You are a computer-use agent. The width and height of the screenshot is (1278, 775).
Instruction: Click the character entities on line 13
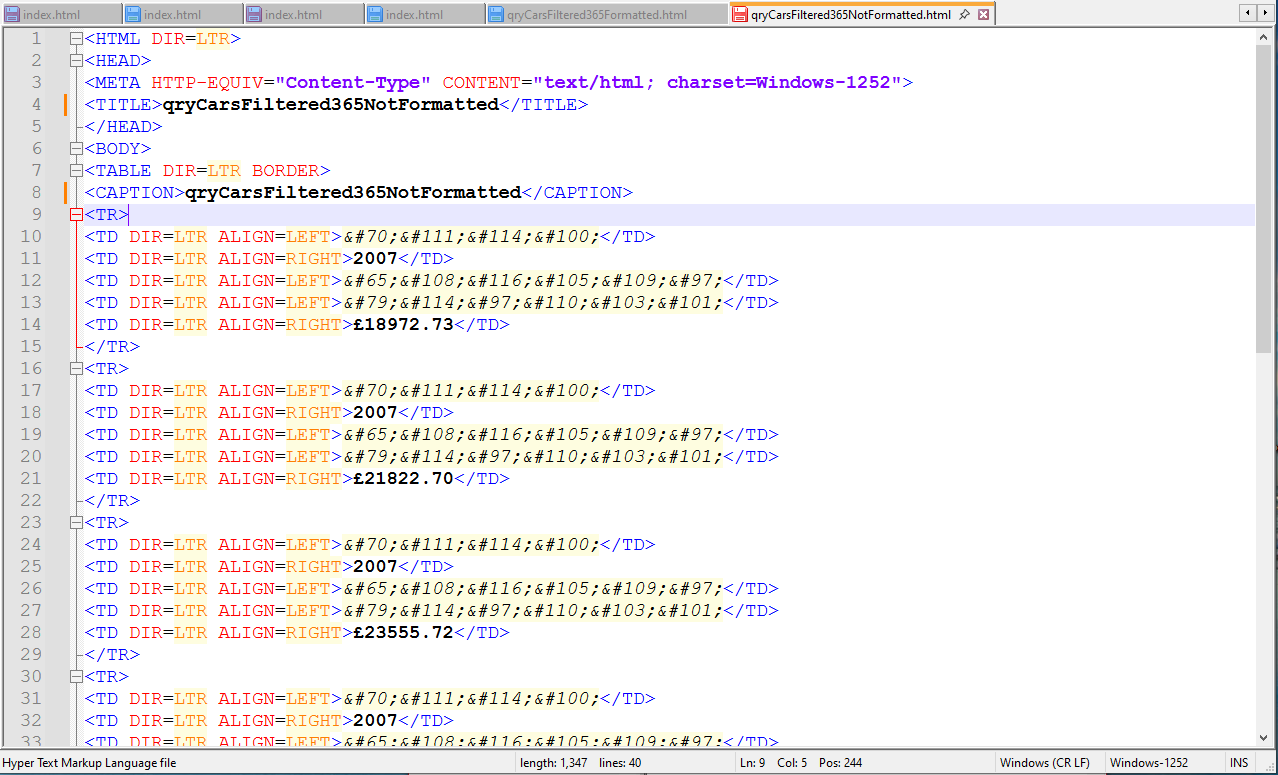coord(532,302)
